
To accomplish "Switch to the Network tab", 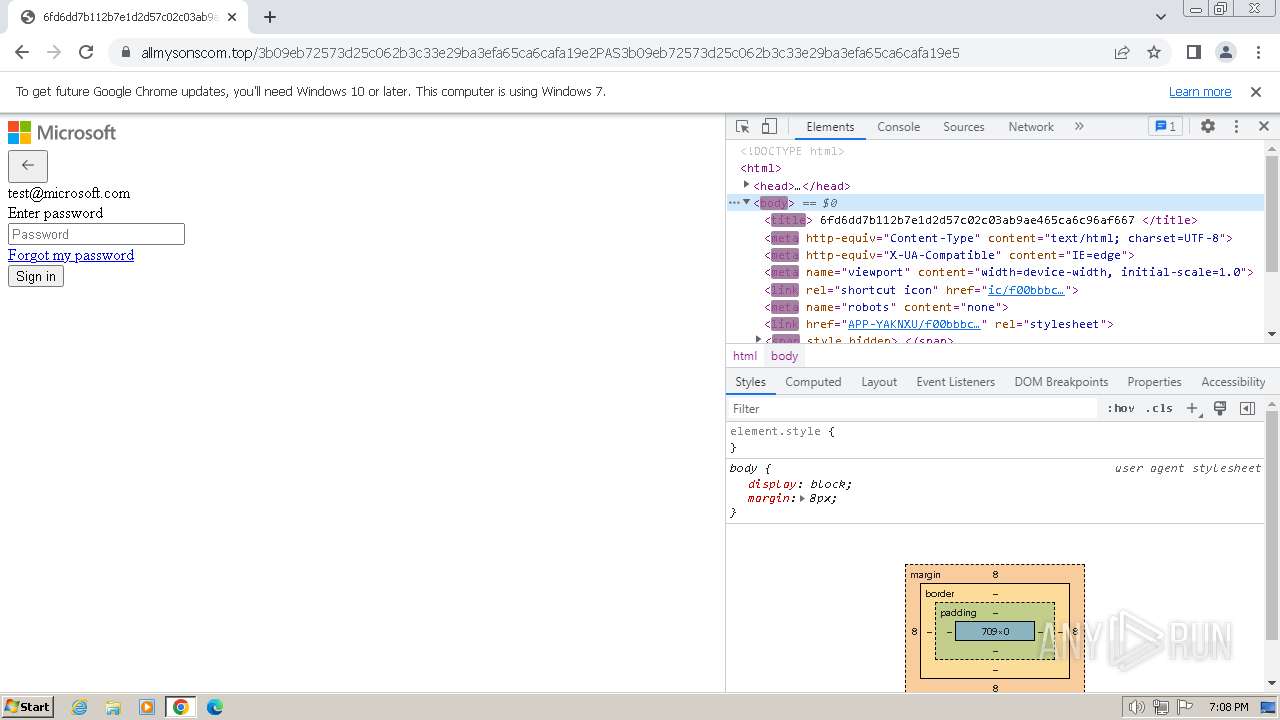I will pos(1031,127).
